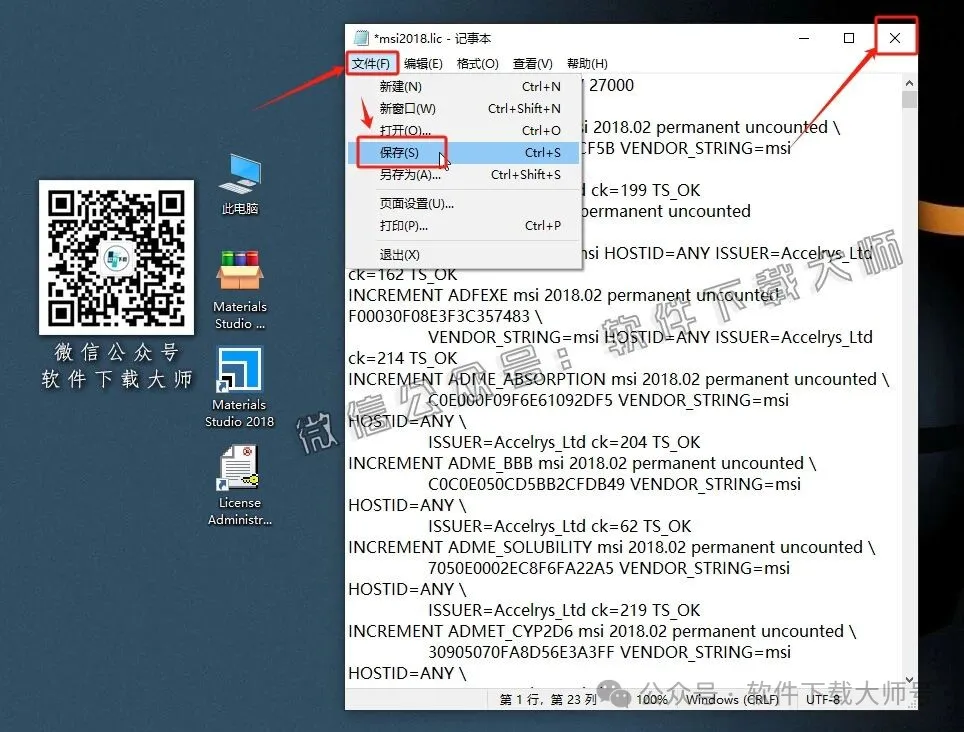964x732 pixels.
Task: Open the 编辑(E) menu
Action: pos(424,62)
